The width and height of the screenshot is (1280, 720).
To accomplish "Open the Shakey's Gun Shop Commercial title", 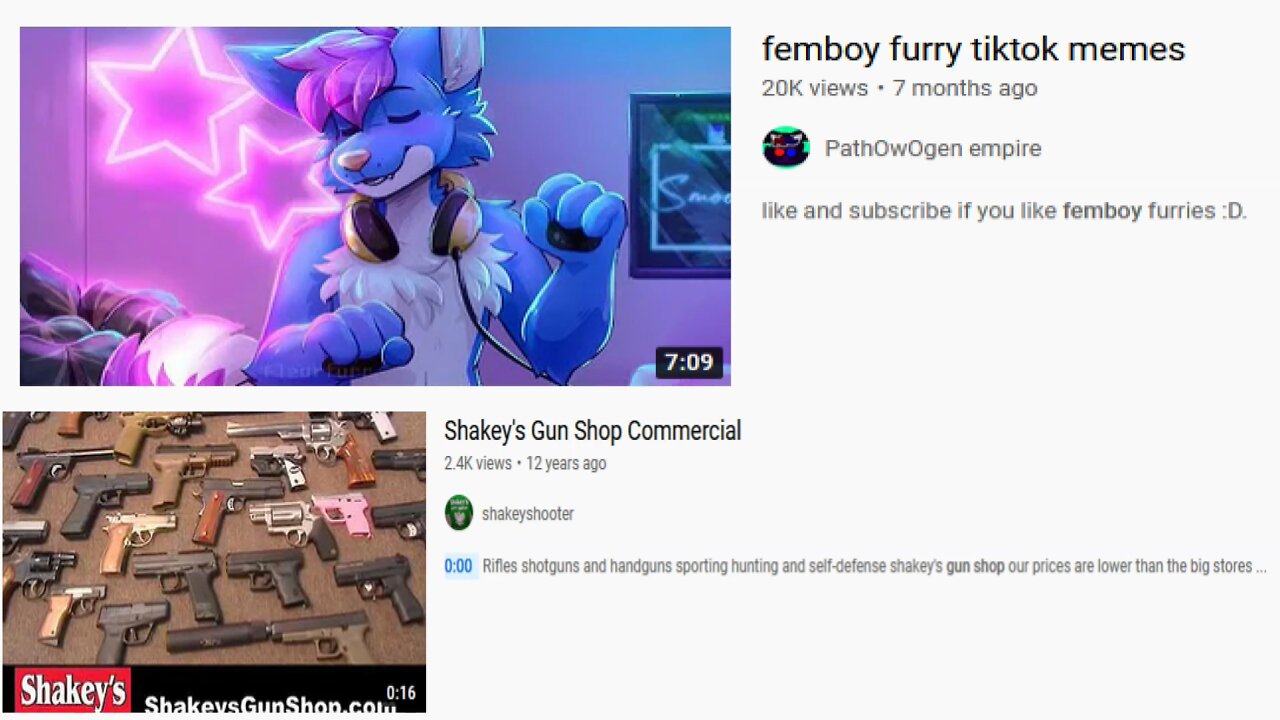I will (x=592, y=431).
